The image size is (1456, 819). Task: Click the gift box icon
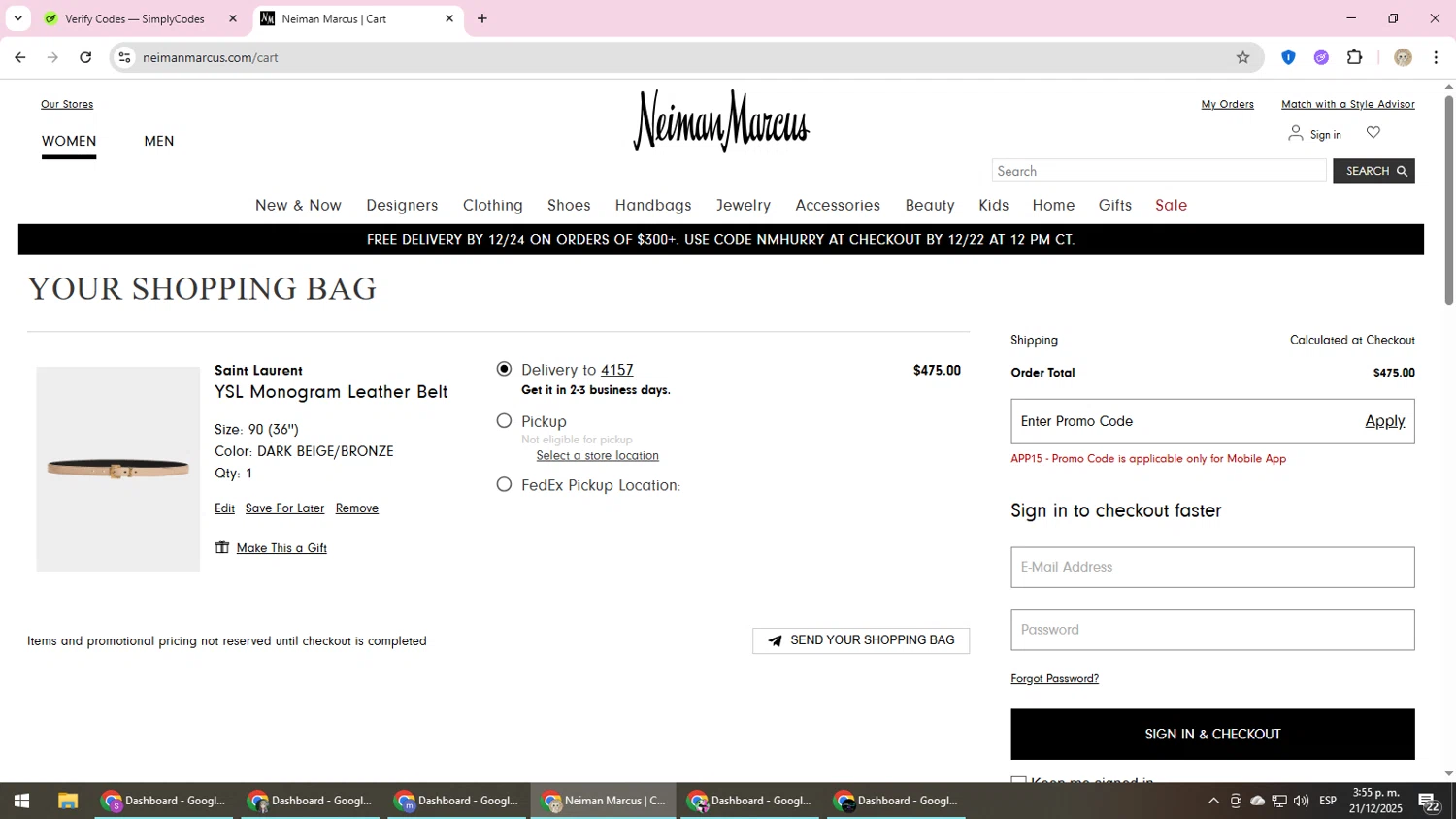pyautogui.click(x=222, y=547)
